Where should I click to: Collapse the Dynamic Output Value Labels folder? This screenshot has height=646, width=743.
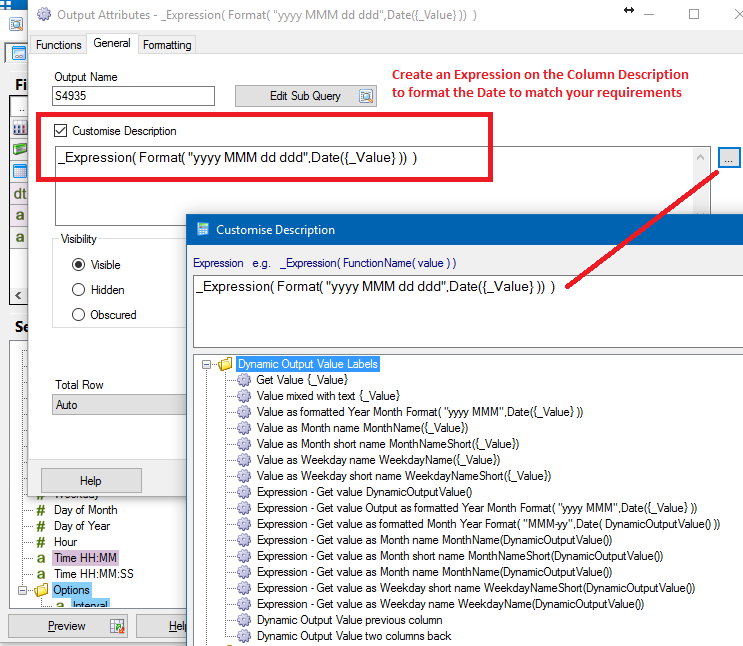tap(206, 364)
